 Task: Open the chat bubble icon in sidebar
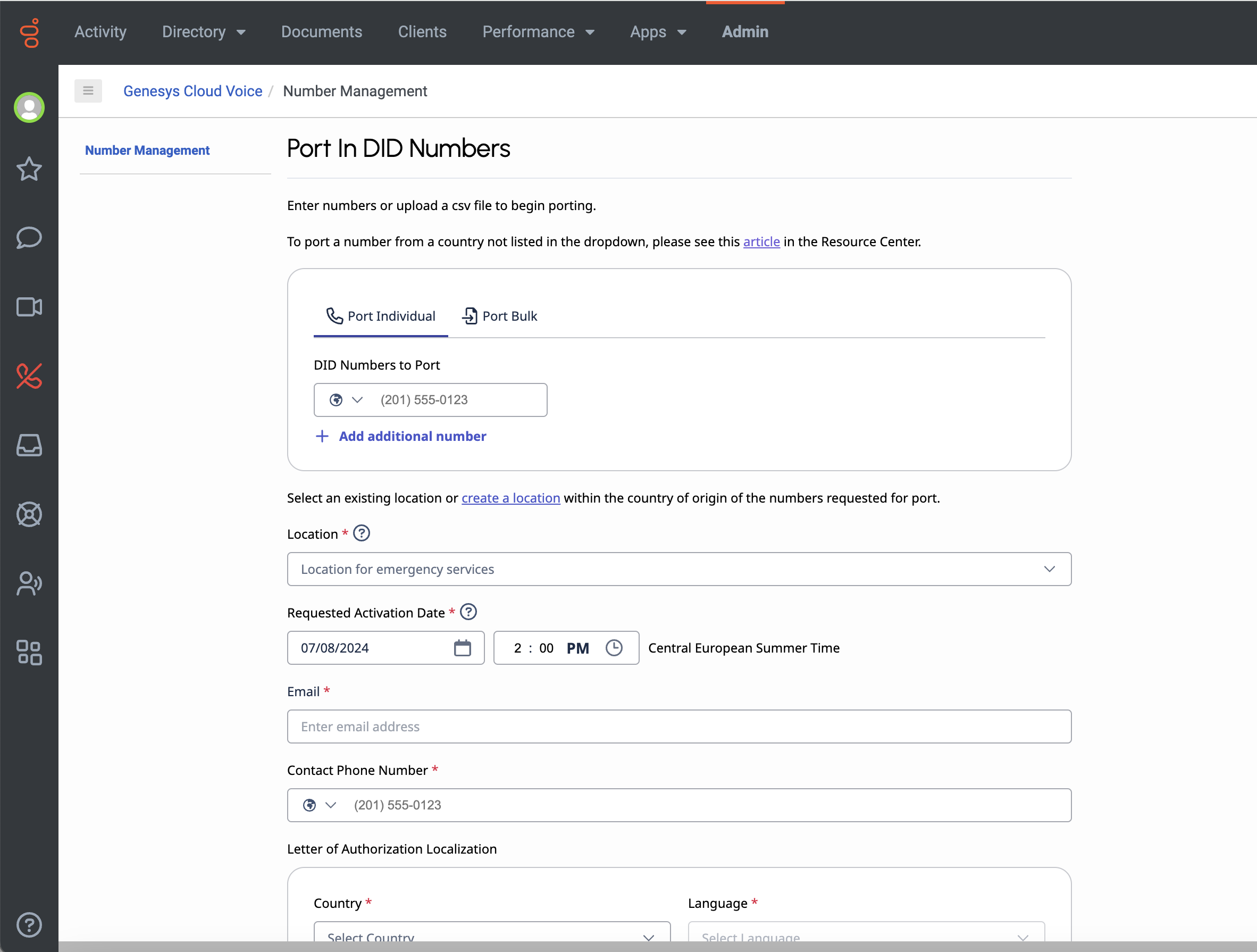(29, 238)
